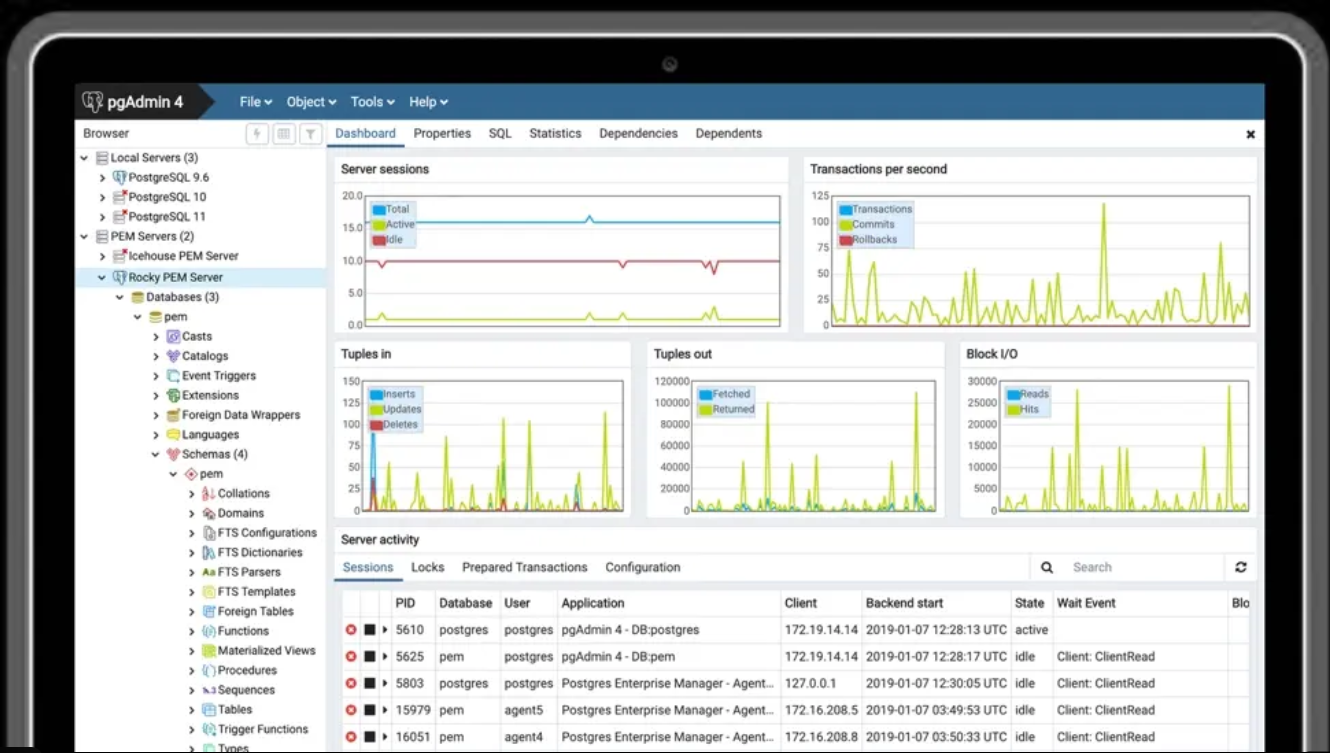Image resolution: width=1330 pixels, height=753 pixels.
Task: Click the pgAdmin 4 elephant logo
Action: coord(93,102)
